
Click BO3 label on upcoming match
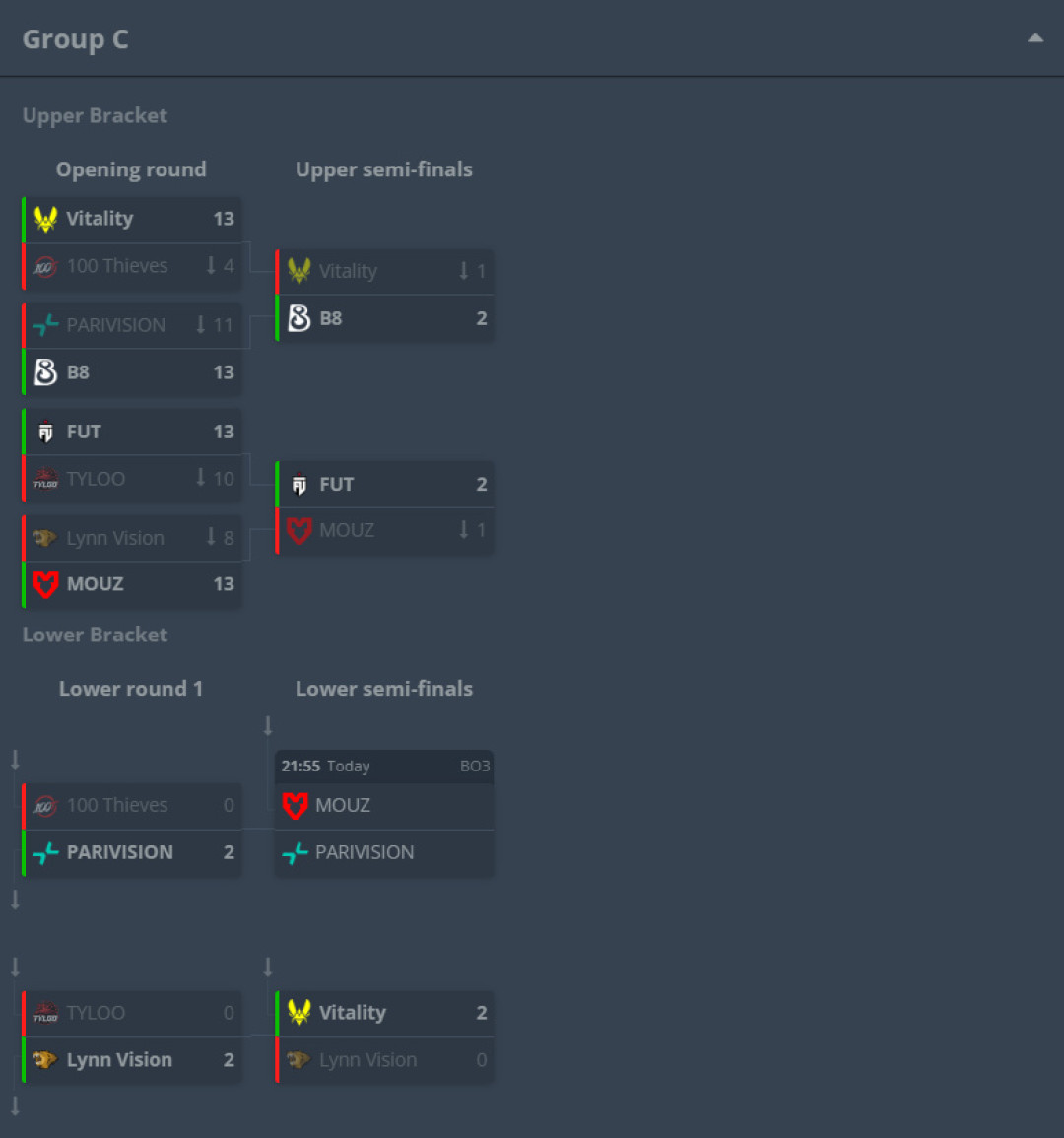pos(475,767)
